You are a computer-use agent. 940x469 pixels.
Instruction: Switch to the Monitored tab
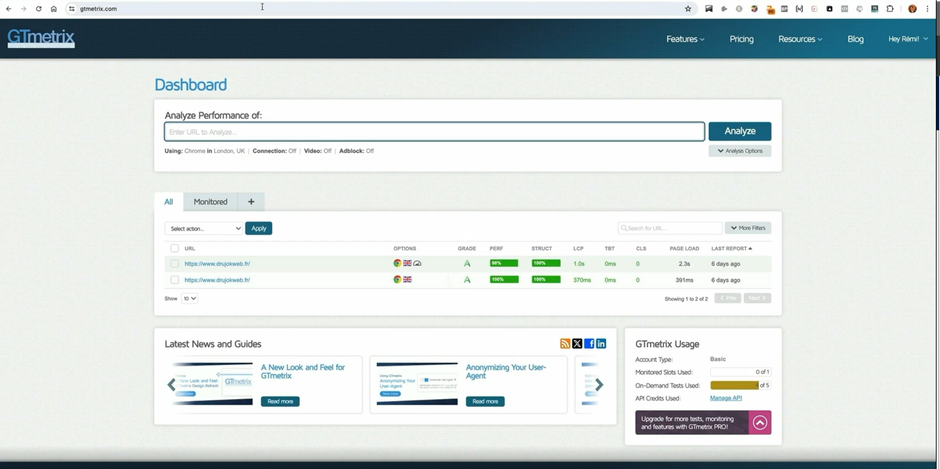(210, 202)
